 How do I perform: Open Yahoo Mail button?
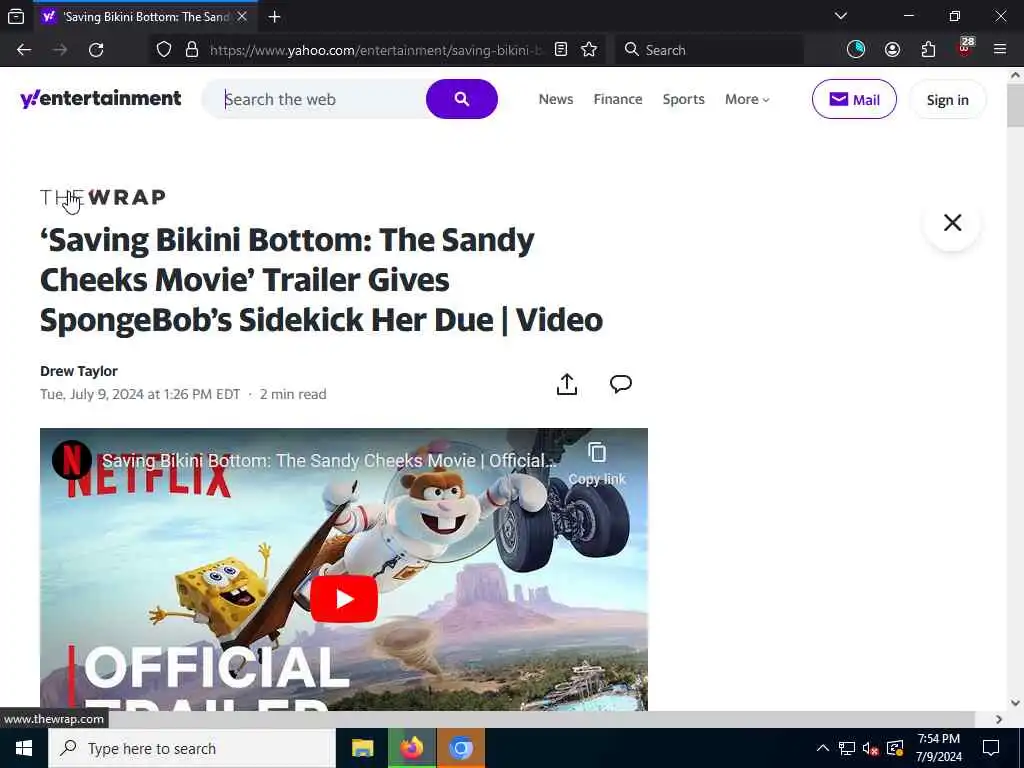[x=854, y=99]
